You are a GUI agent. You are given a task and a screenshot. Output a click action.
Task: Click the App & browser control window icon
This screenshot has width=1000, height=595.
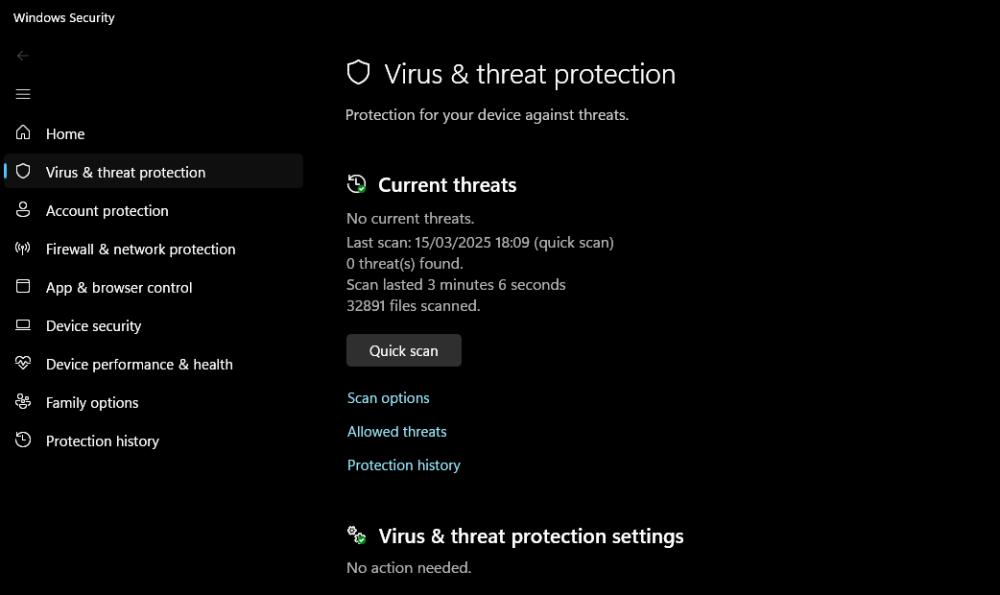point(23,286)
